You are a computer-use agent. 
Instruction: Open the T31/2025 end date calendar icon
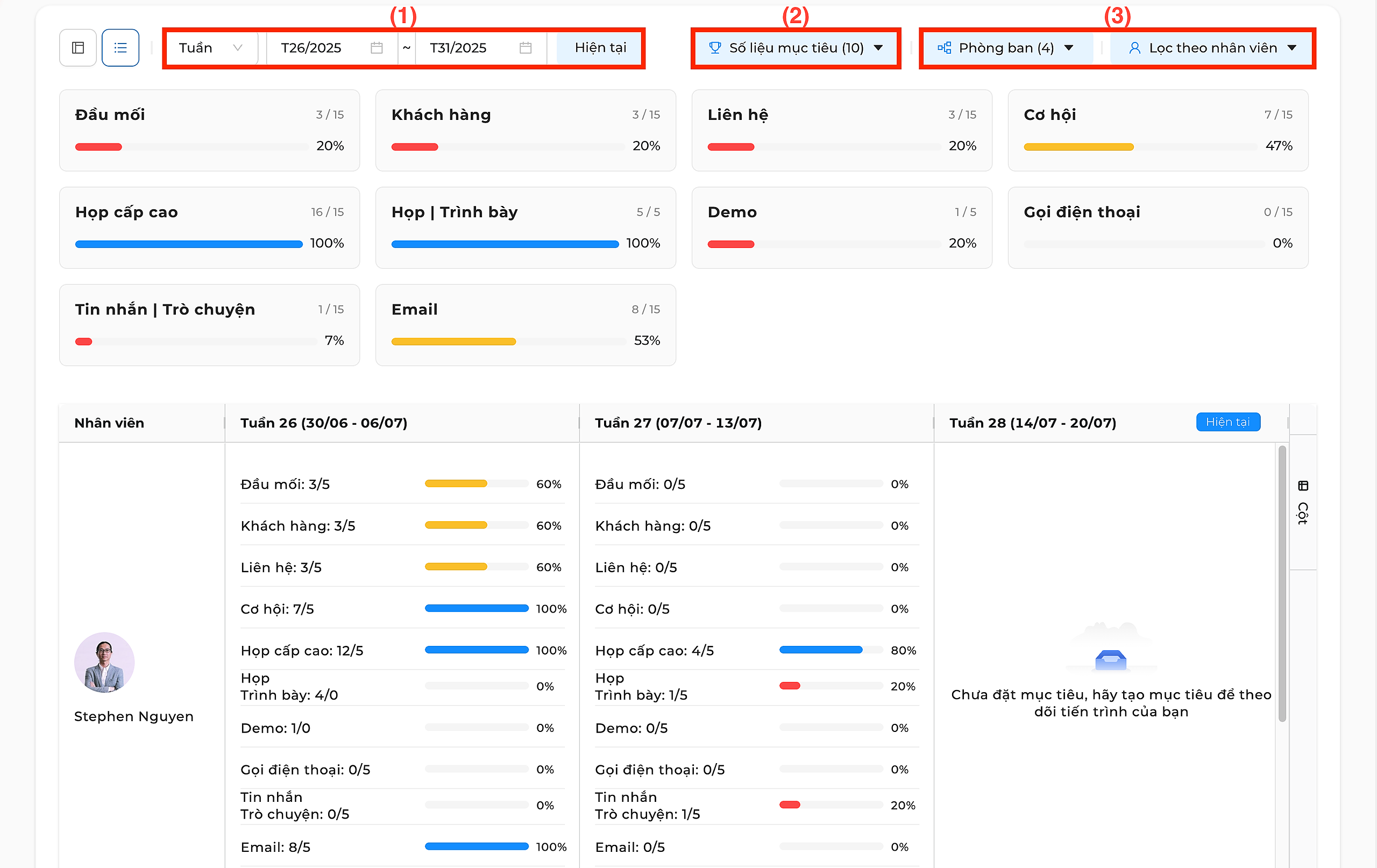click(526, 47)
